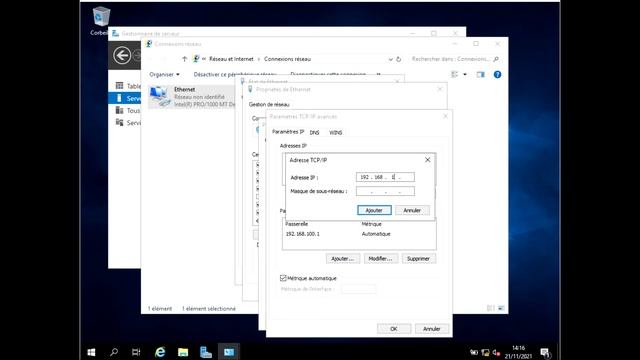The width and height of the screenshot is (640, 360).
Task: Click Ajouter in Adresse TCP/IP dialog
Action: (374, 210)
